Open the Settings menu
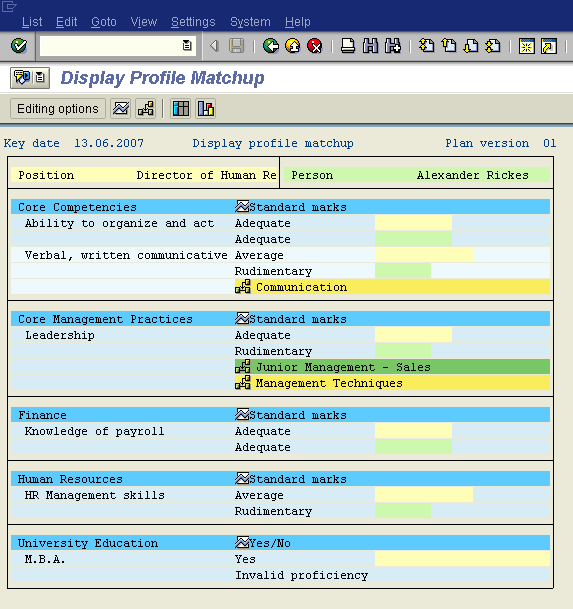Screen dimensions: 573x609 pyautogui.click(x=193, y=22)
